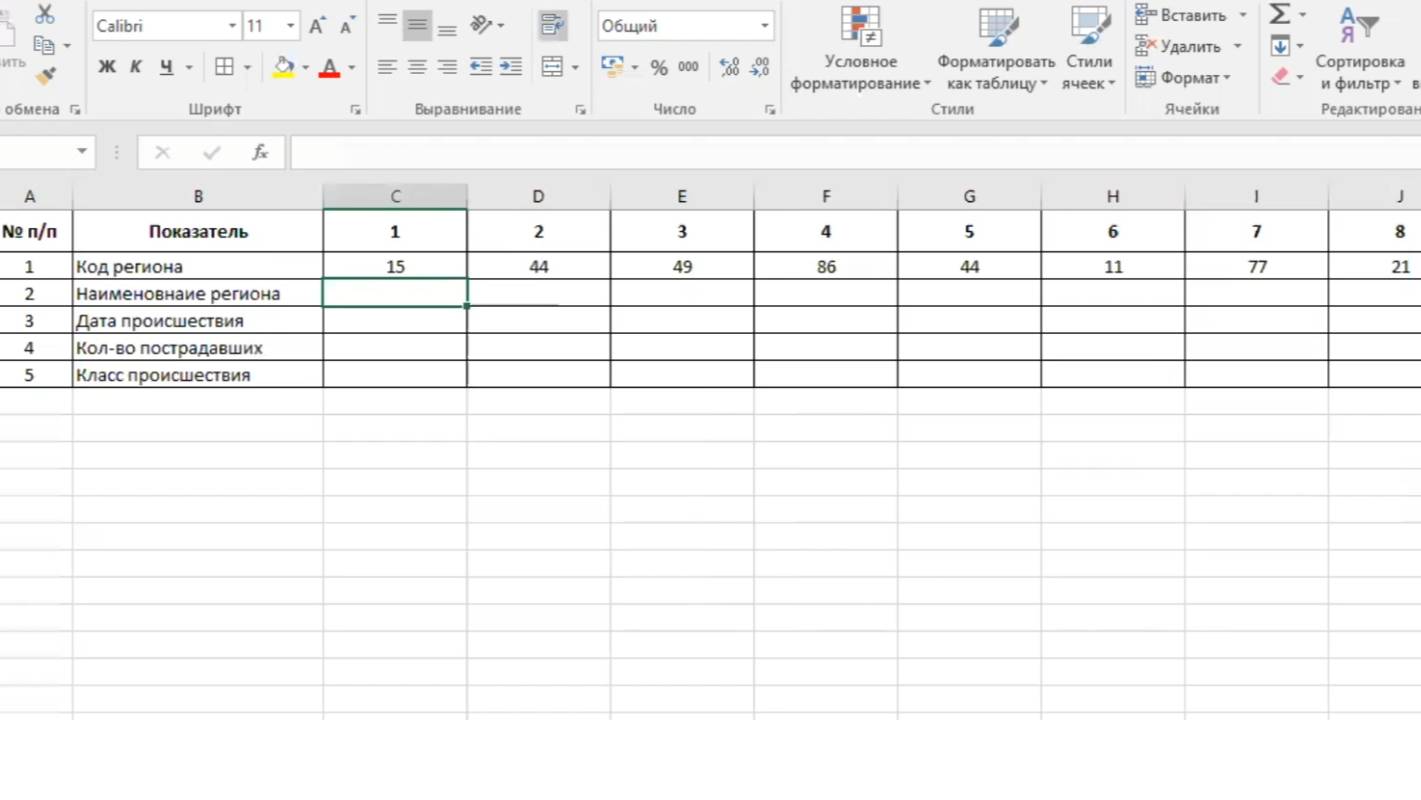The height and width of the screenshot is (800, 1421).
Task: Cancel the formula bar entry with the X
Action: point(162,152)
